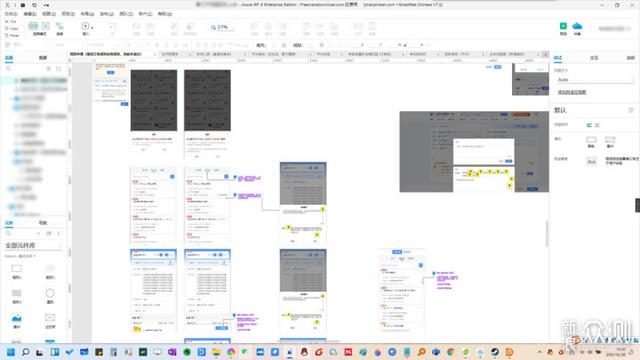Click the add adaptive views link
The height and width of the screenshot is (360, 640).
click(572, 92)
